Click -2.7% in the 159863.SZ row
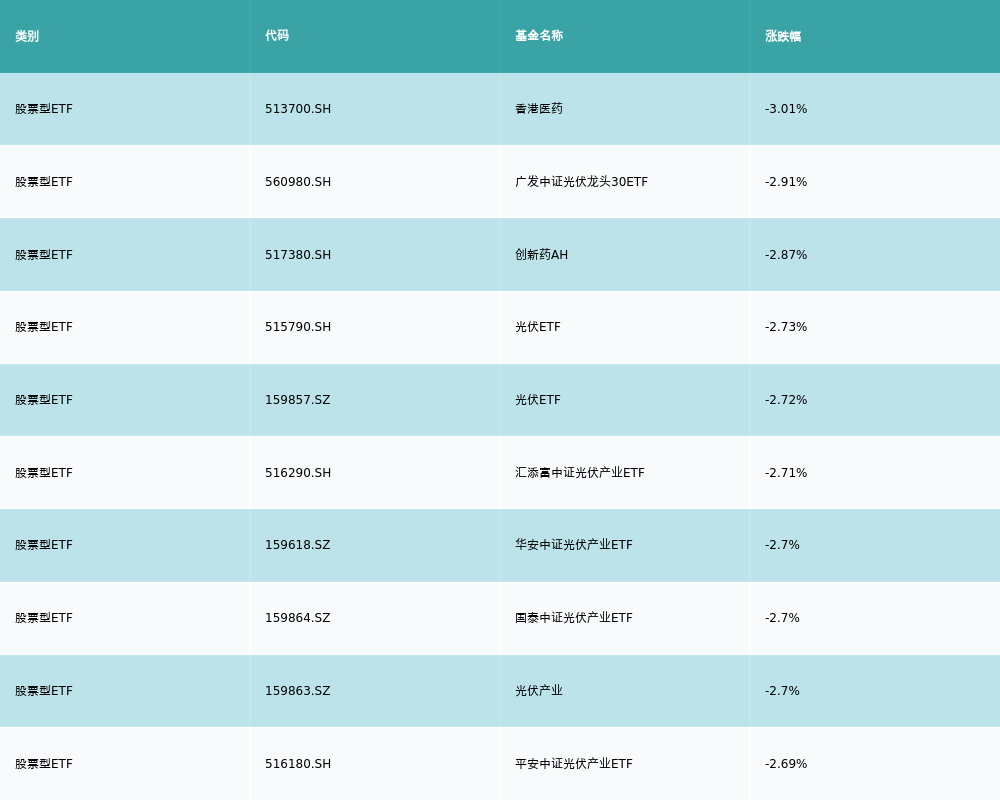The width and height of the screenshot is (1000, 800). tap(782, 691)
